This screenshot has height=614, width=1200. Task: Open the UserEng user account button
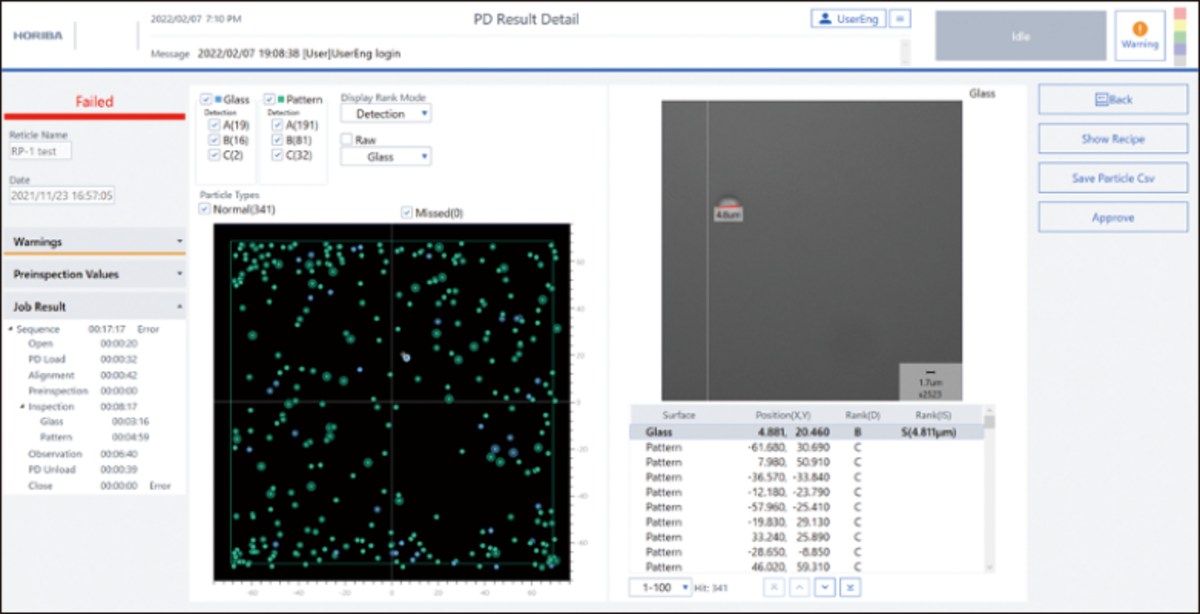click(x=847, y=18)
